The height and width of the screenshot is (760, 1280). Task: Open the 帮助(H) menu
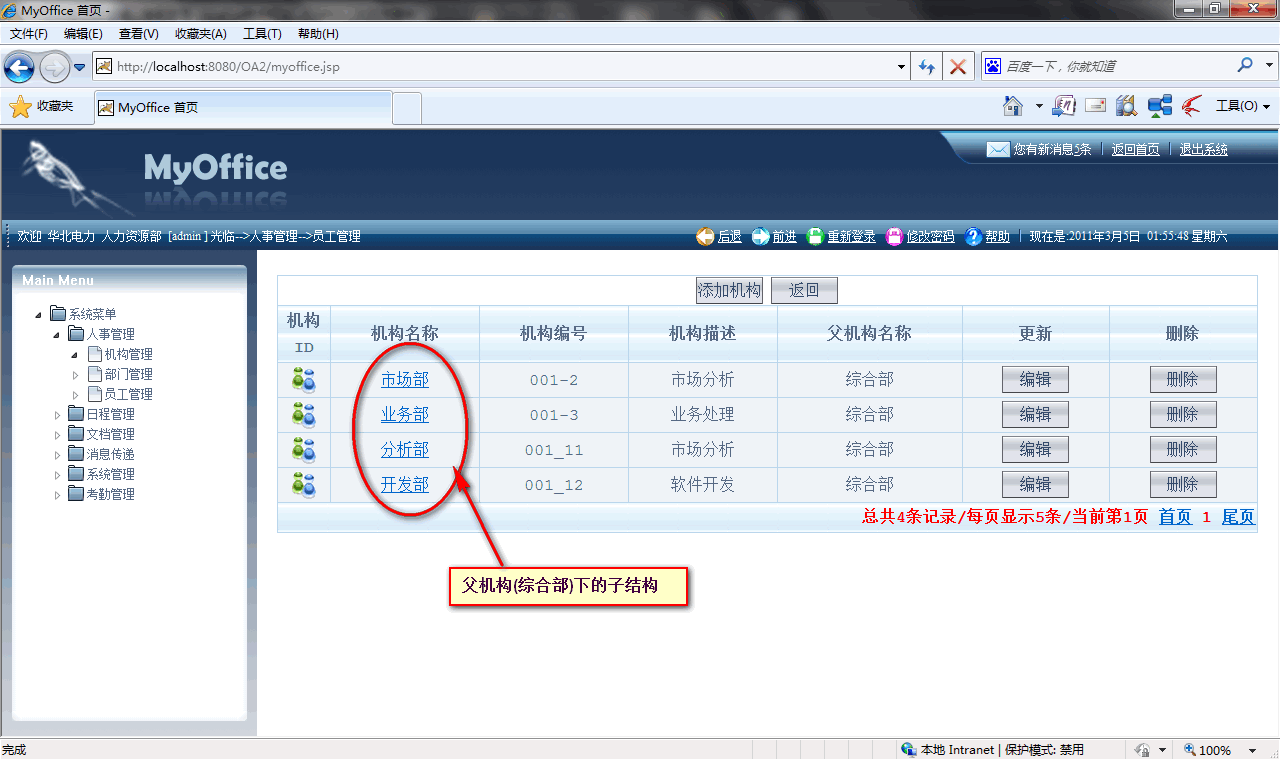coord(319,34)
